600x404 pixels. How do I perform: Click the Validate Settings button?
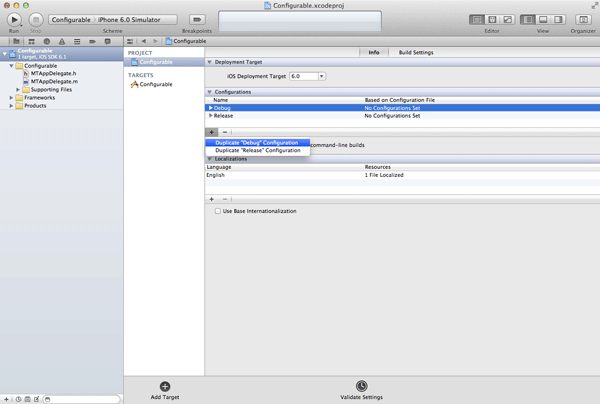coord(361,390)
